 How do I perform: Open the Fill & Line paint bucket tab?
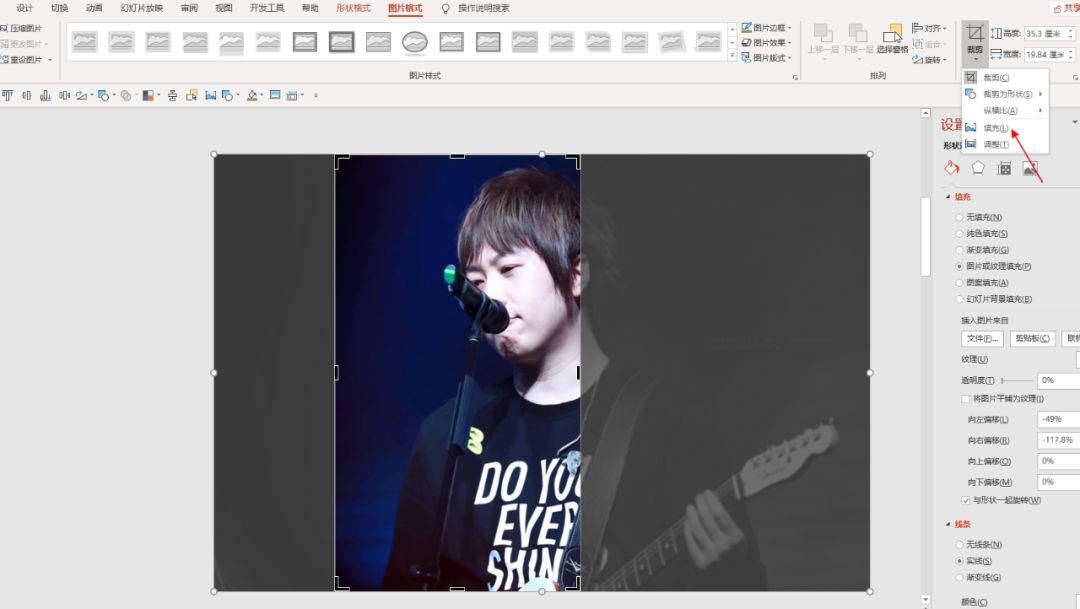(x=951, y=169)
